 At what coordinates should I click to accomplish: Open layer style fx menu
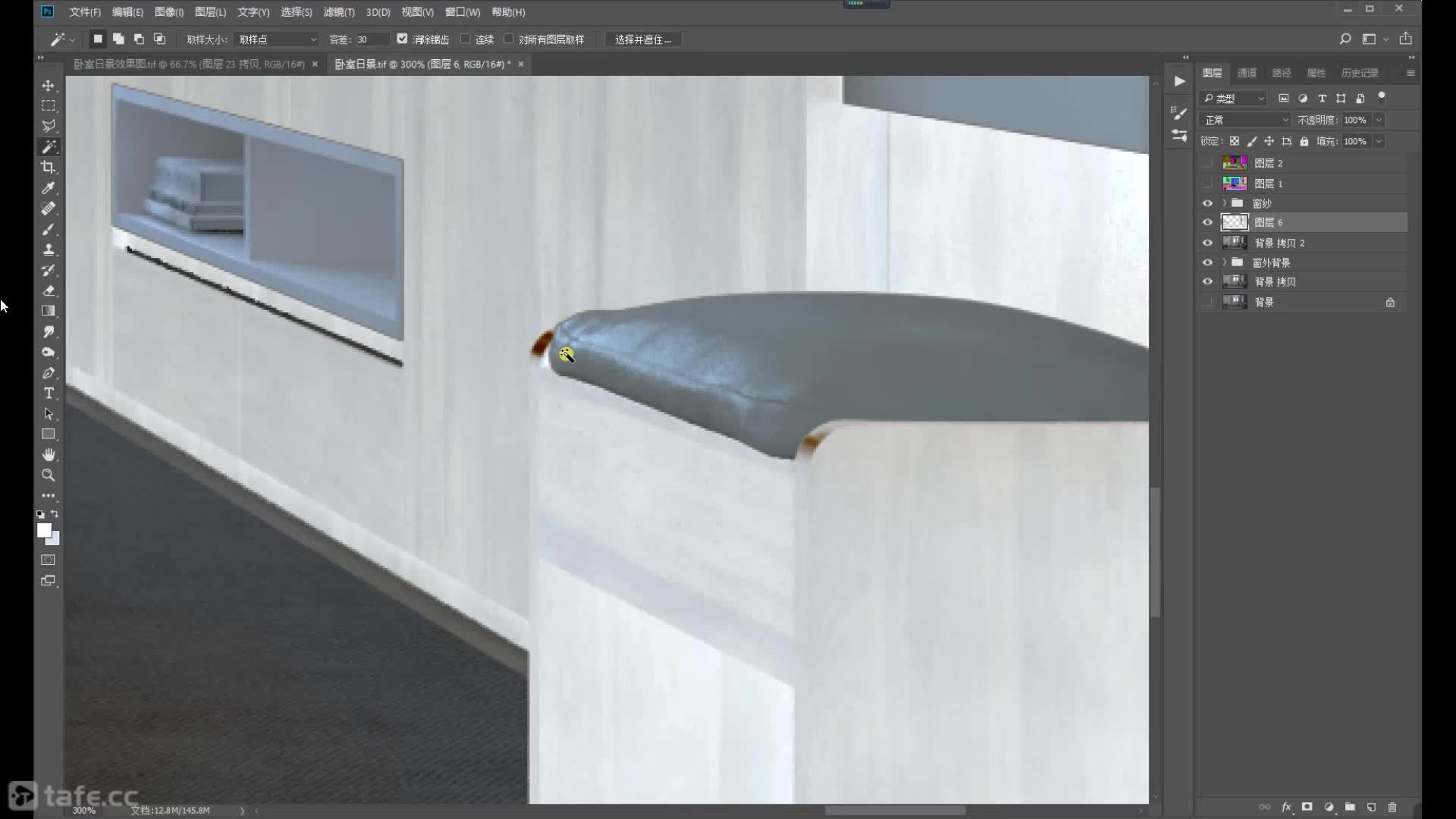[1286, 807]
